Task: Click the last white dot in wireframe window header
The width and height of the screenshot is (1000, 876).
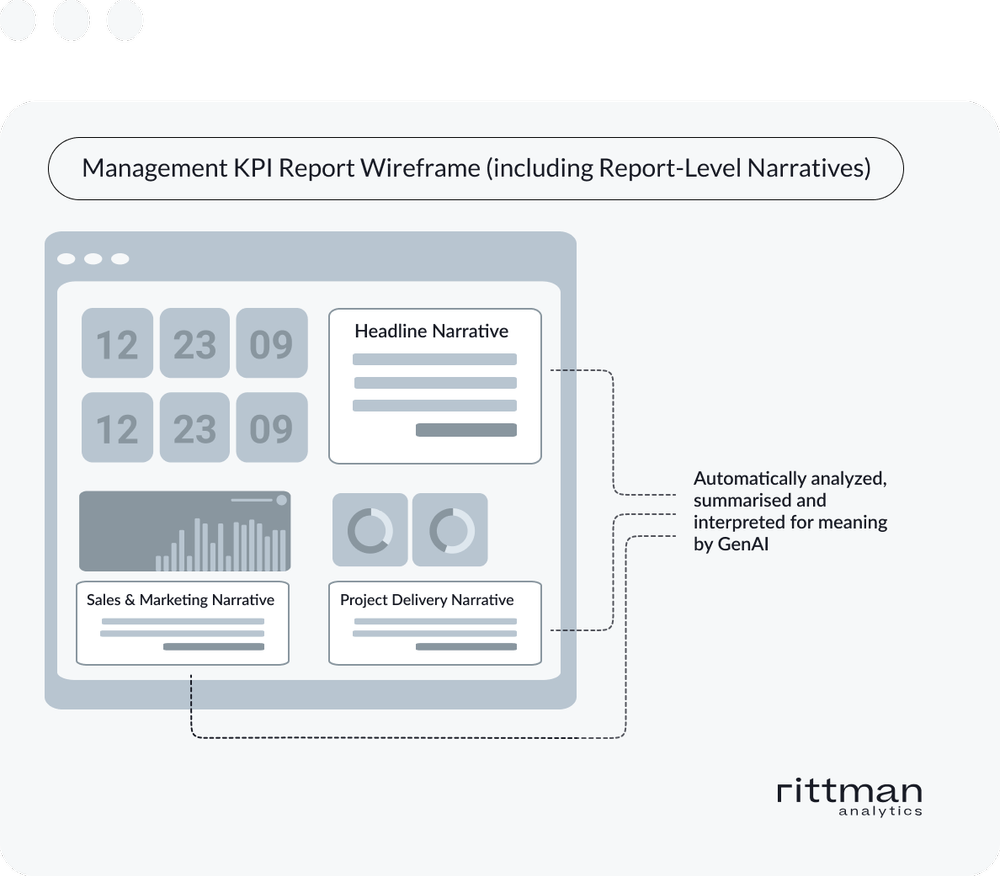Action: coord(120,259)
